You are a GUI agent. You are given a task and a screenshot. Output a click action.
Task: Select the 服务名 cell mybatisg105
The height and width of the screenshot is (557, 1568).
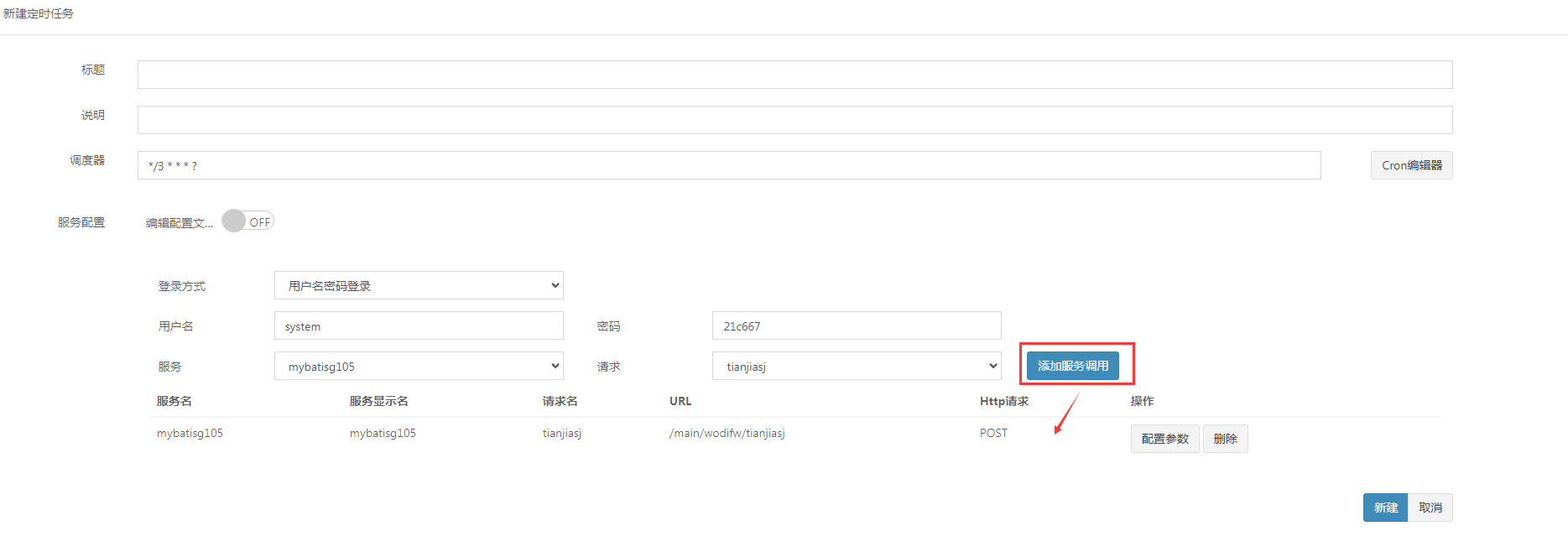[x=190, y=433]
